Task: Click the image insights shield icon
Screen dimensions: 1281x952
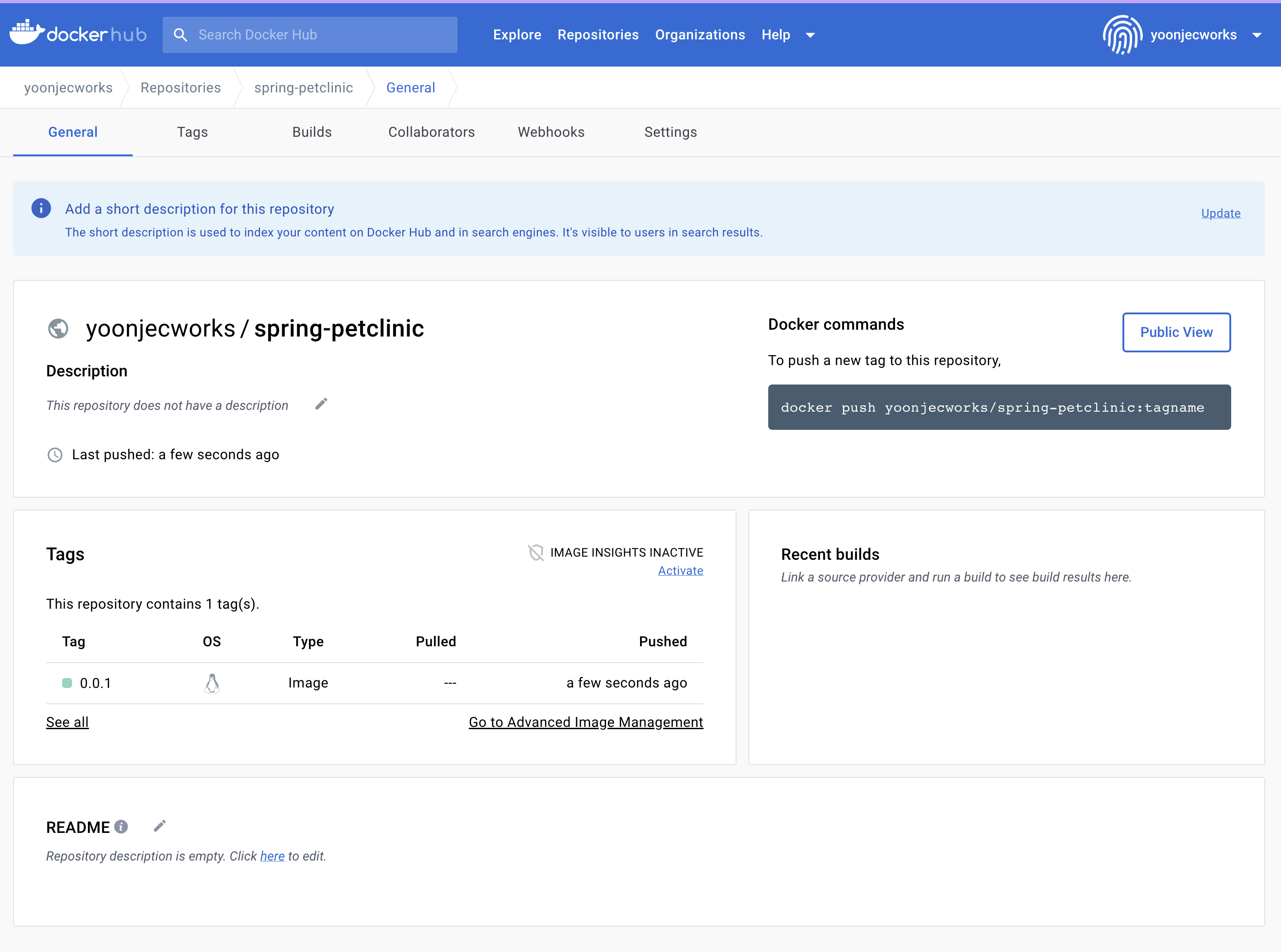Action: pyautogui.click(x=536, y=553)
